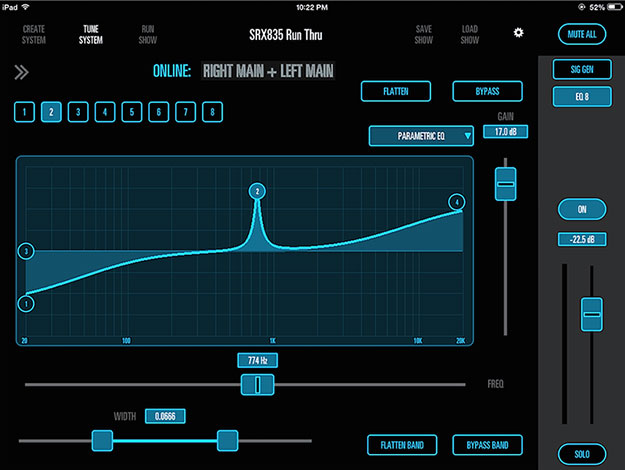Edit the 17.0 dB gain field
Viewport: 625px width, 470px height.
click(505, 132)
